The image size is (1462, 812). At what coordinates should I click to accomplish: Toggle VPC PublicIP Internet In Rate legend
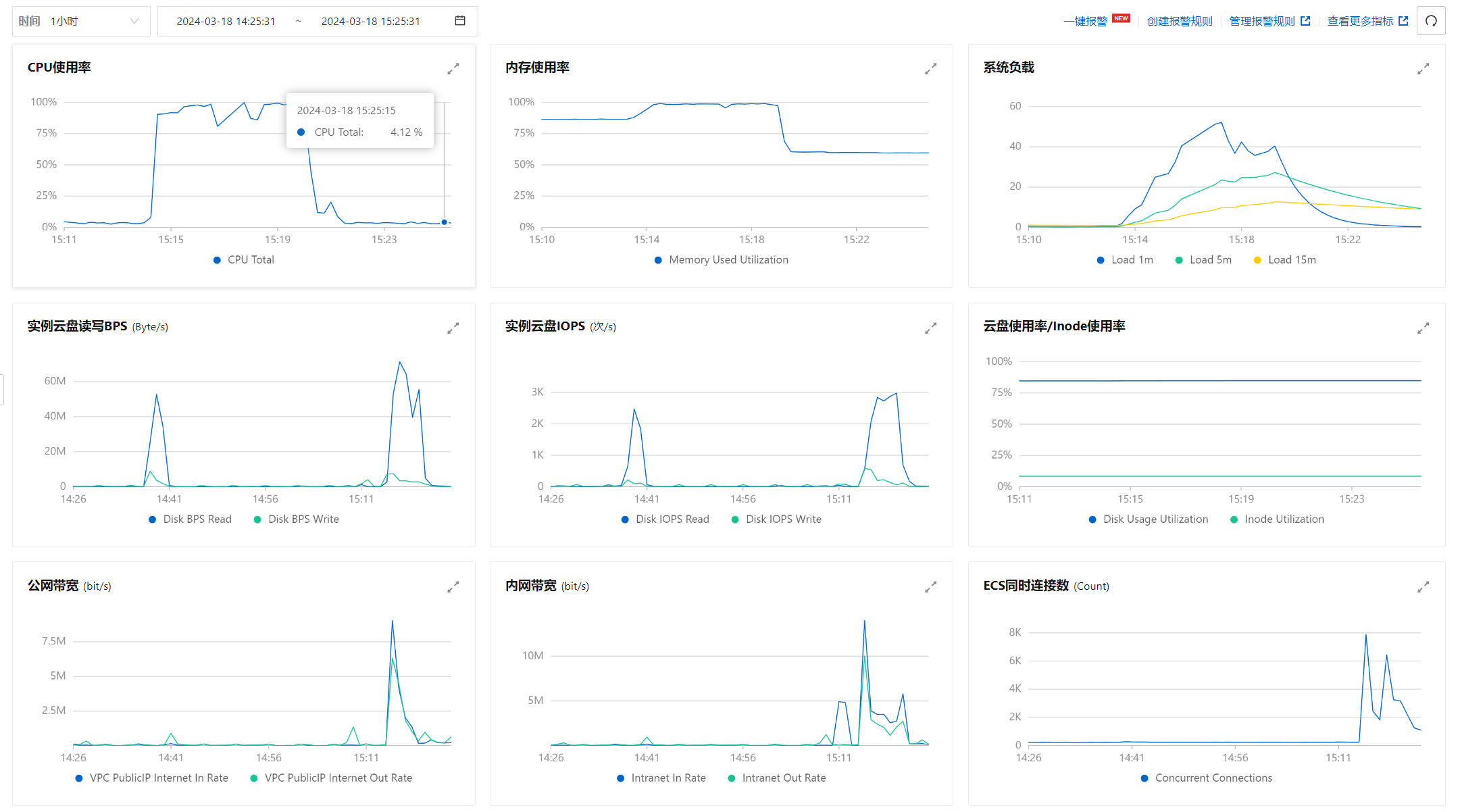point(151,778)
